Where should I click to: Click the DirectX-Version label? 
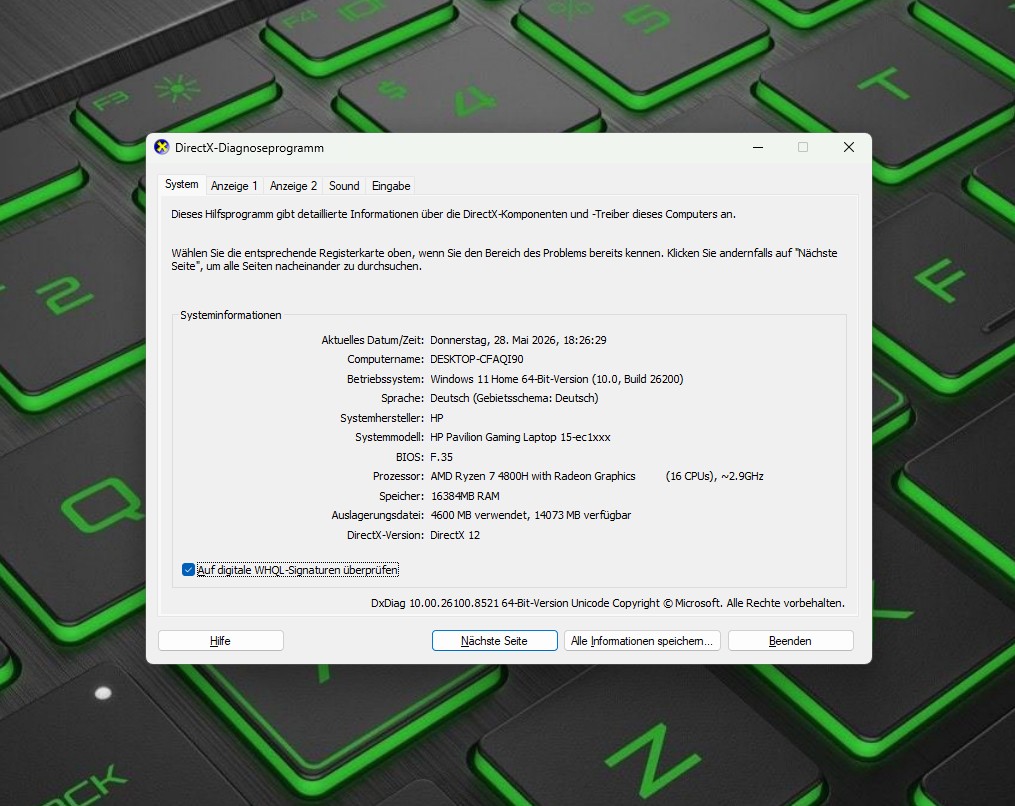click(x=386, y=535)
